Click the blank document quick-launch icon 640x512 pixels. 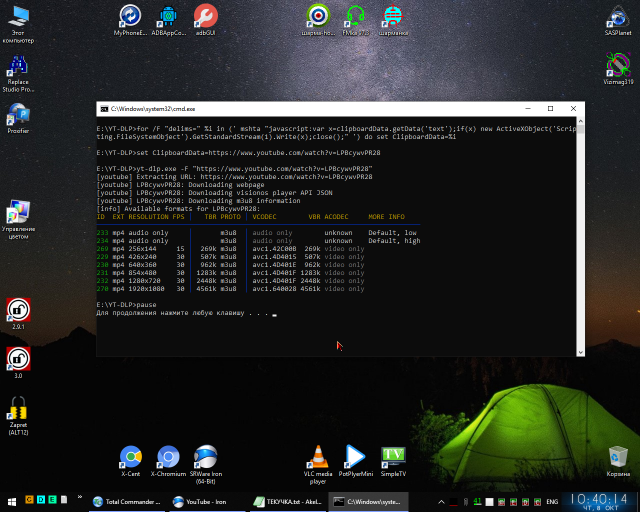click(64, 499)
